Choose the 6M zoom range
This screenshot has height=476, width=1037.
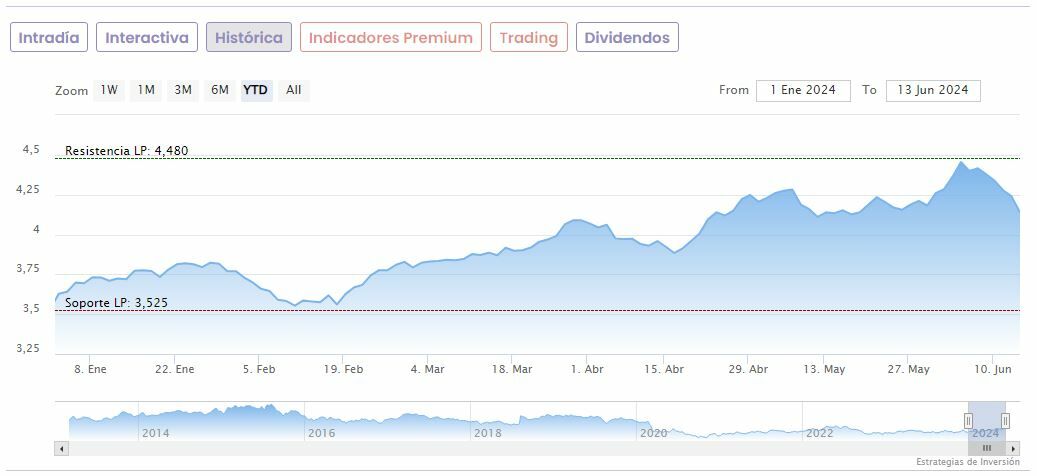(x=220, y=90)
